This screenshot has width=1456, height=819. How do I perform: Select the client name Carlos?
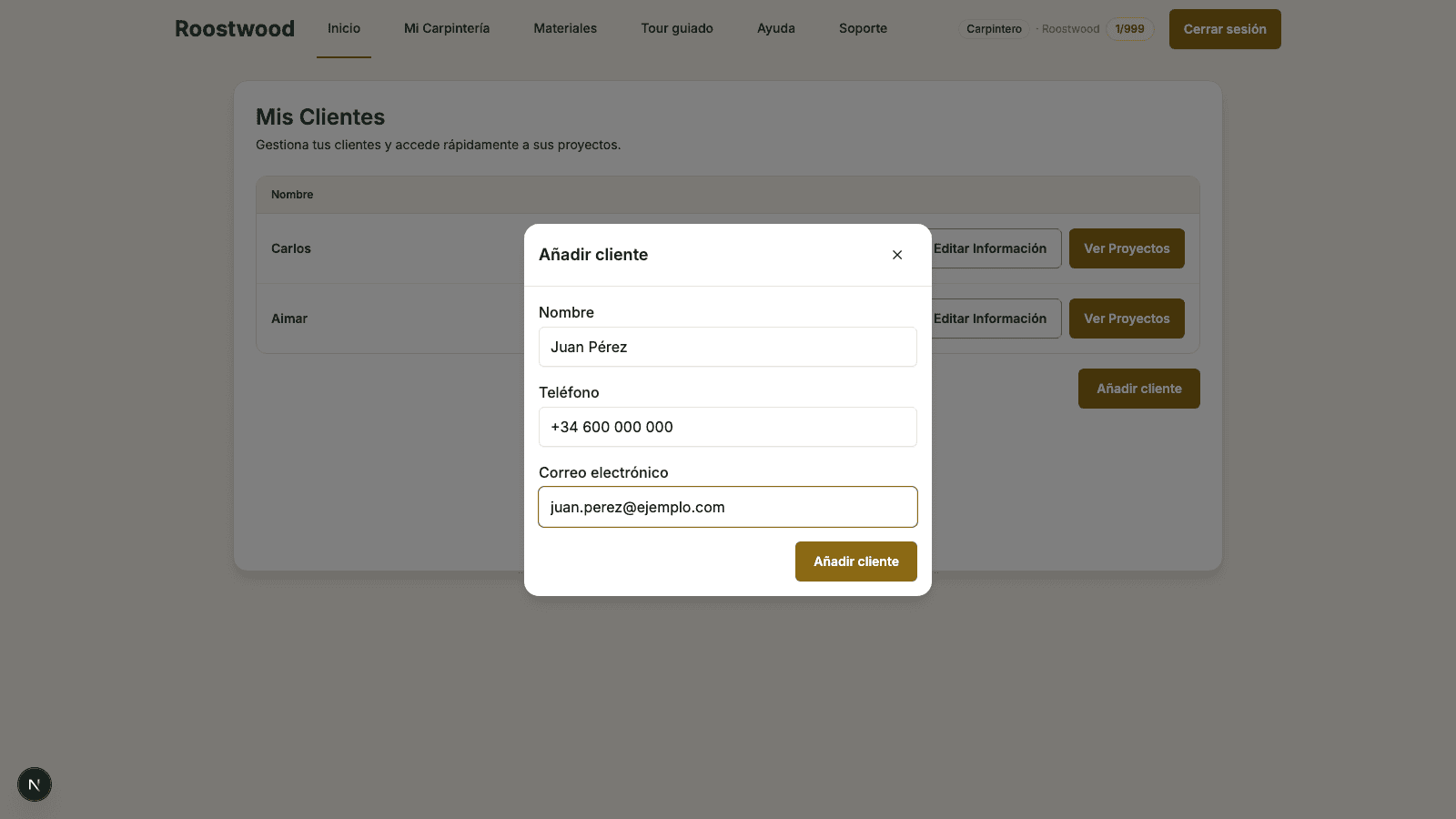pyautogui.click(x=291, y=248)
